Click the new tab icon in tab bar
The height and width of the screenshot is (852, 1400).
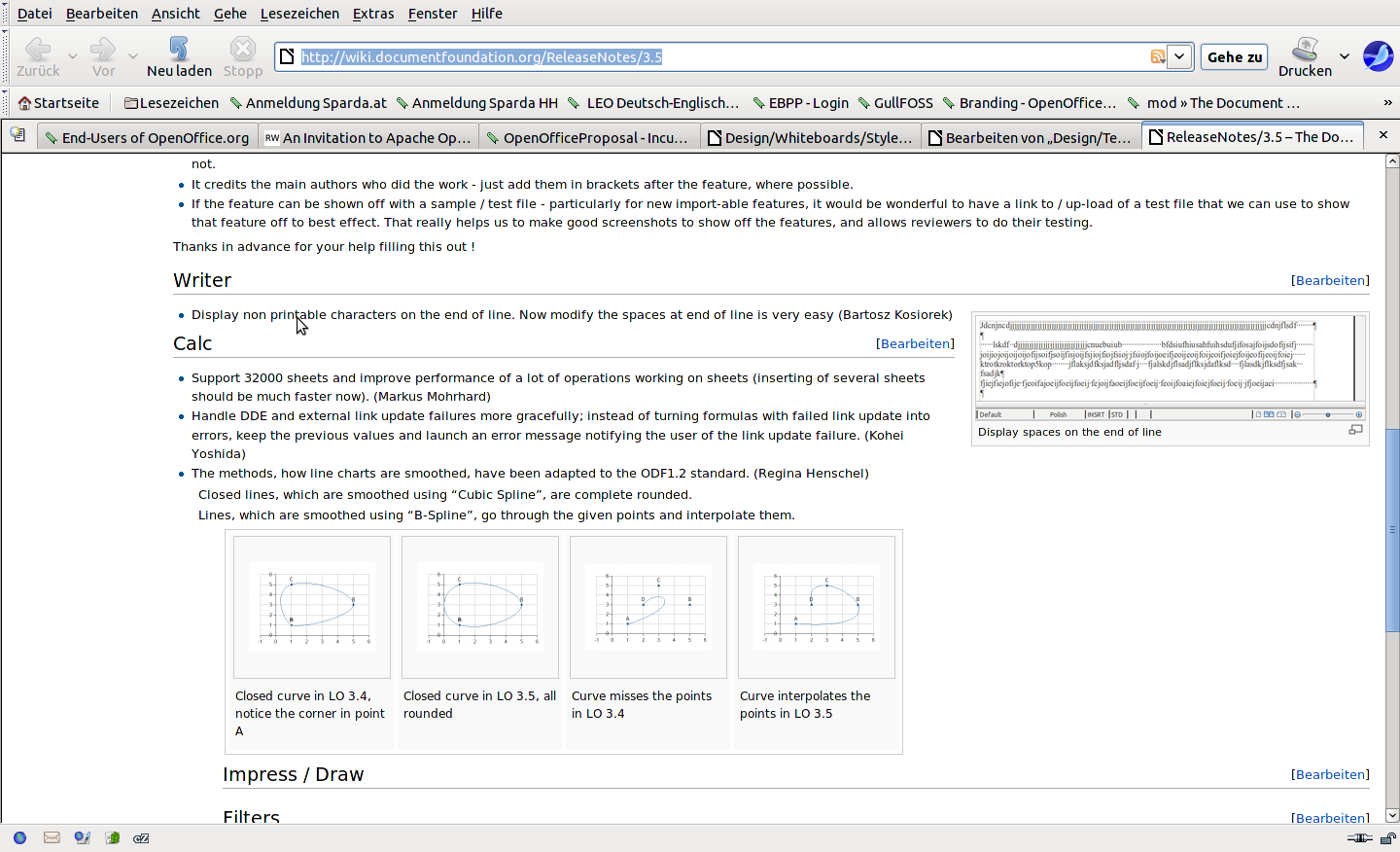(x=17, y=135)
